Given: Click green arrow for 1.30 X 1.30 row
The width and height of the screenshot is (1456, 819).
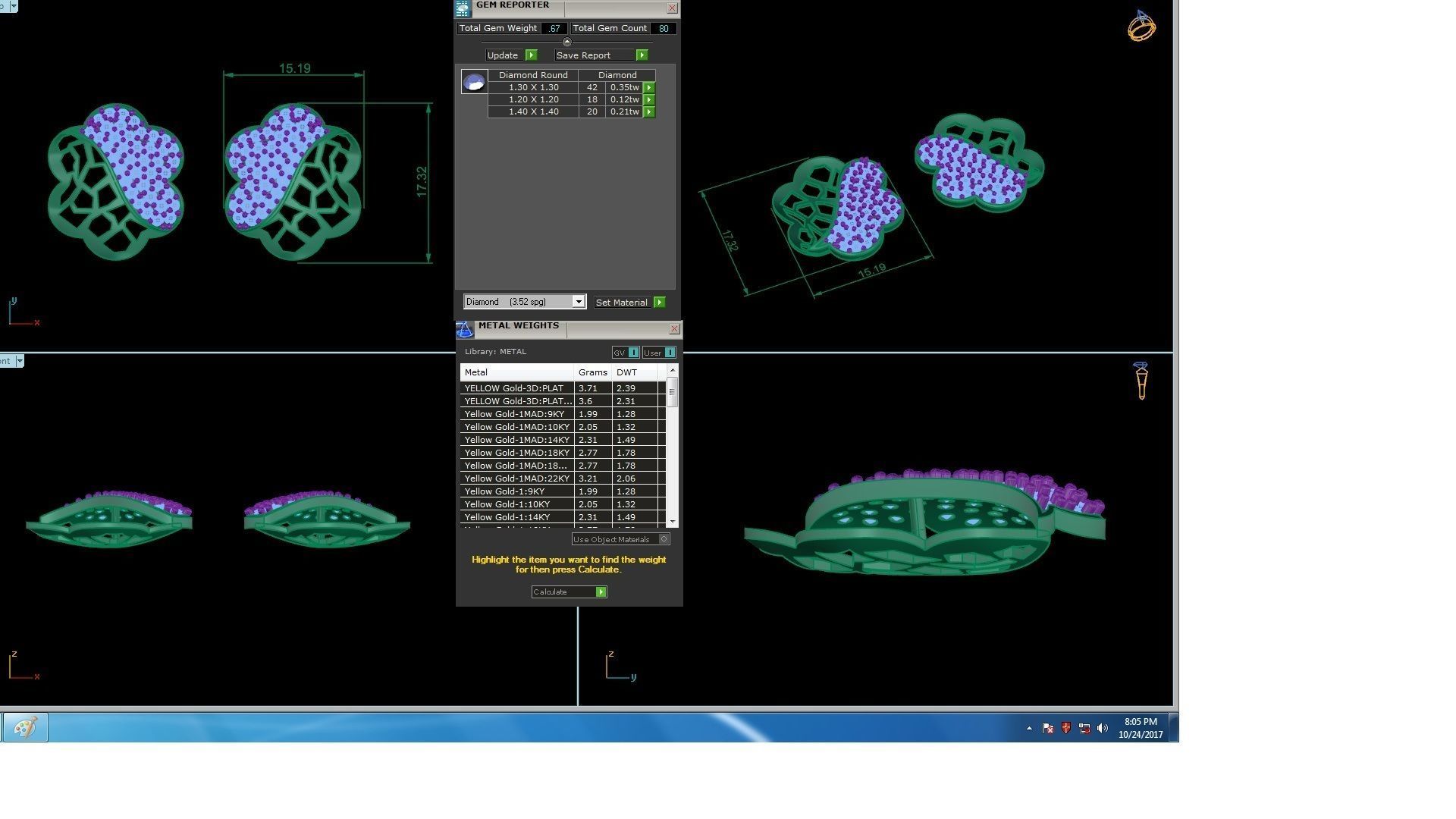Looking at the screenshot, I should (649, 87).
